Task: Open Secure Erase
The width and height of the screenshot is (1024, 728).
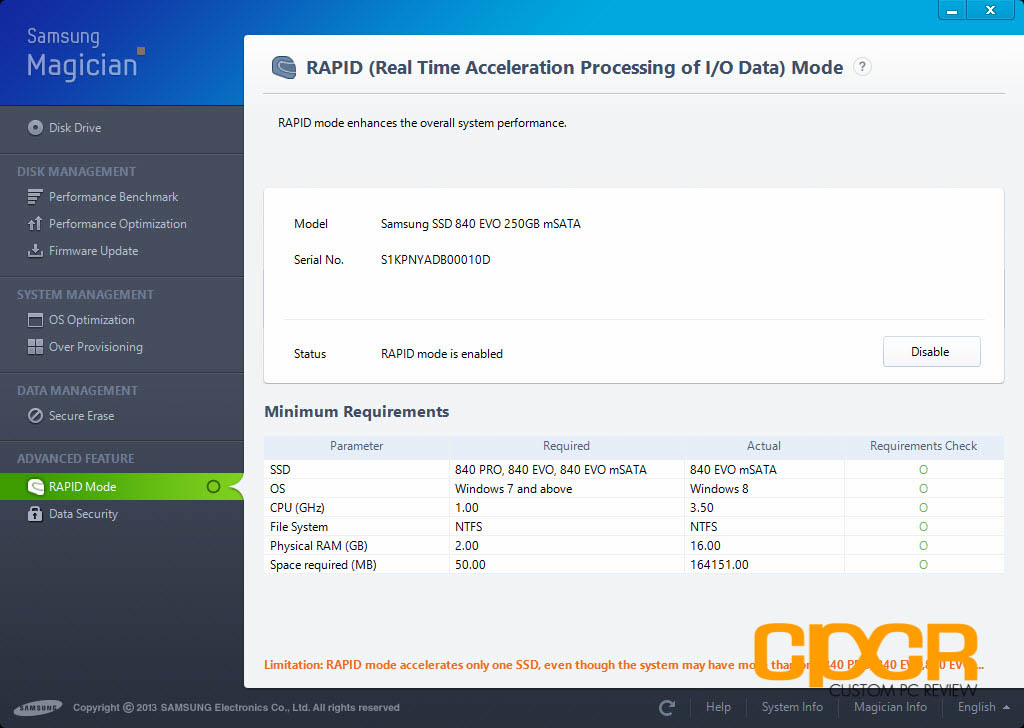Action: click(81, 416)
